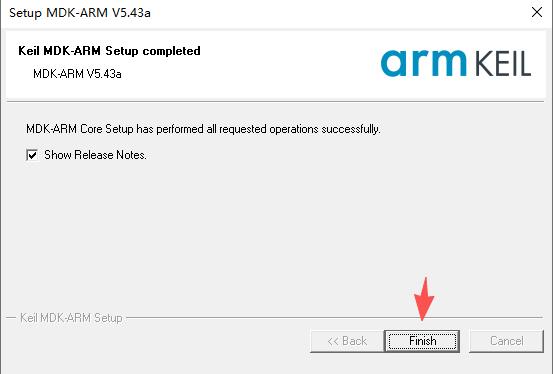This screenshot has width=553, height=374.
Task: Click the "Keil MDK-ARM Setup" footer label
Action: (71, 318)
